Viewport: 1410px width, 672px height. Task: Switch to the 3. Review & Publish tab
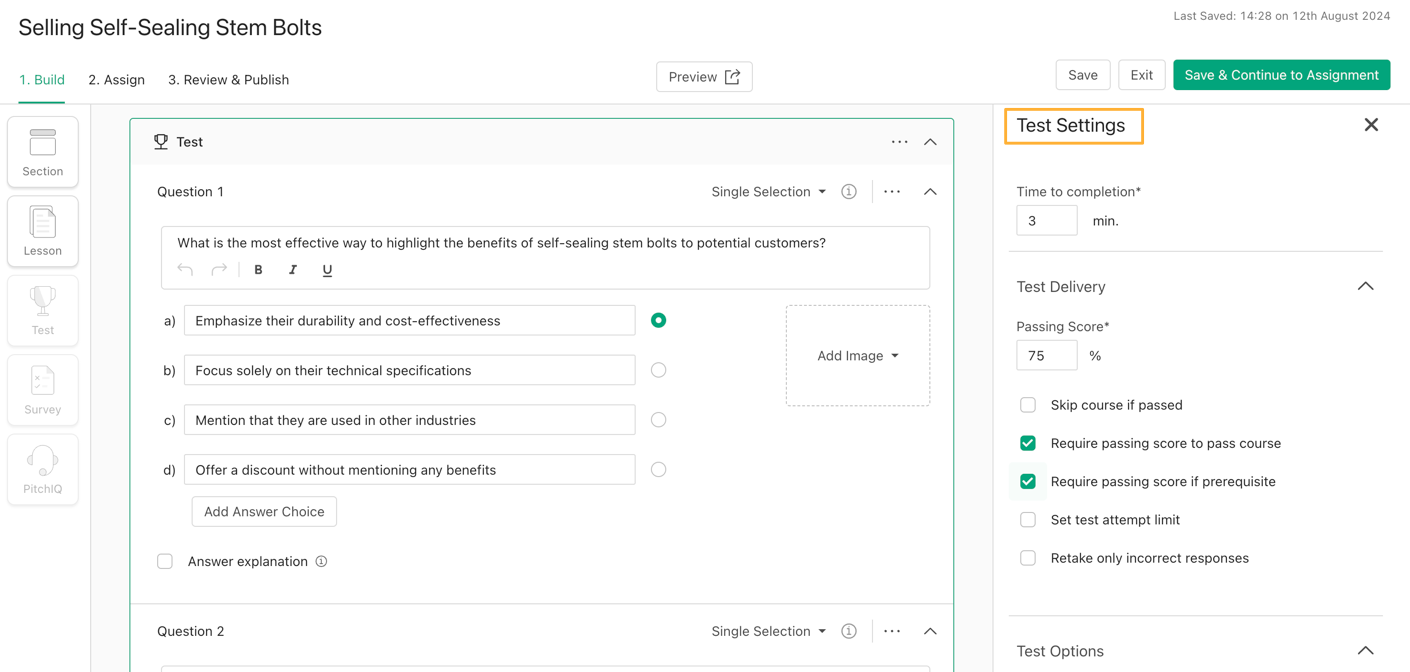[228, 80]
